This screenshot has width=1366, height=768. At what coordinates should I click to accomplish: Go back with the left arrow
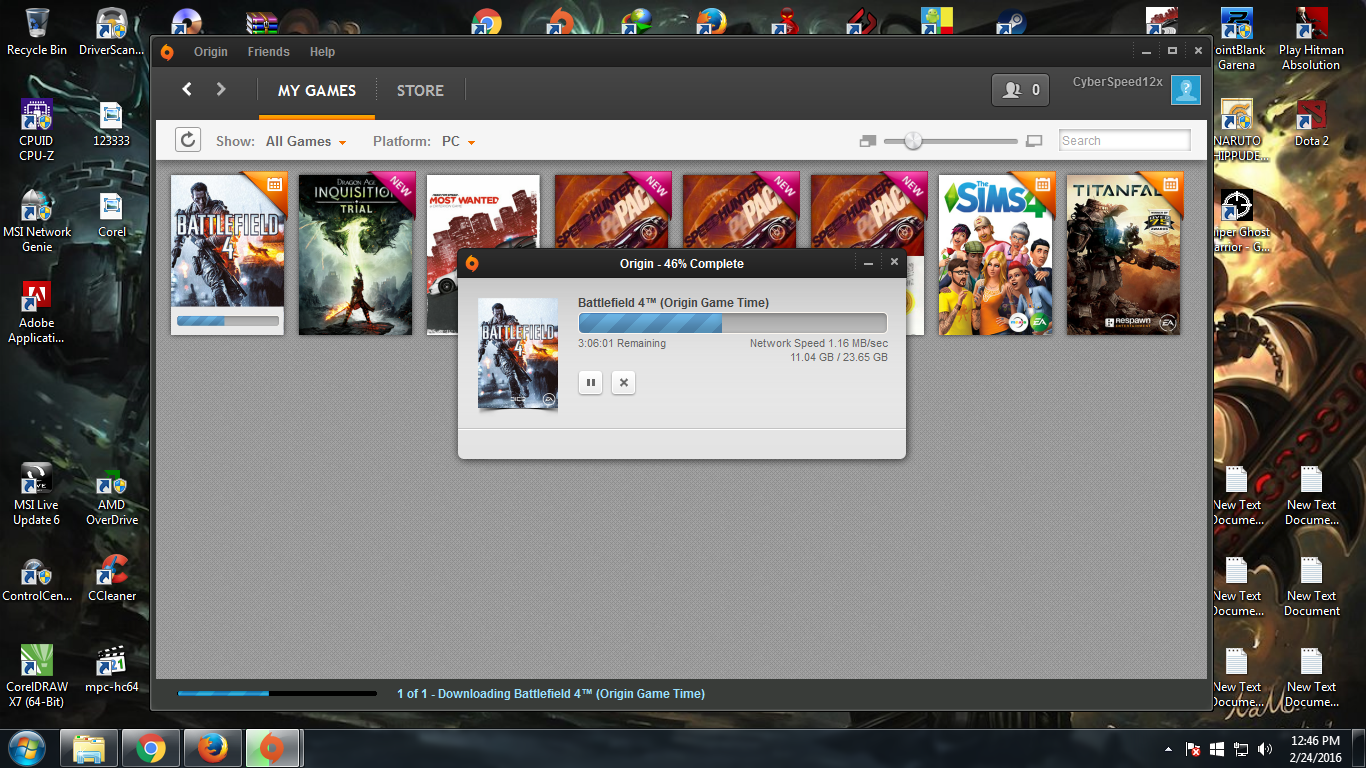click(x=187, y=89)
